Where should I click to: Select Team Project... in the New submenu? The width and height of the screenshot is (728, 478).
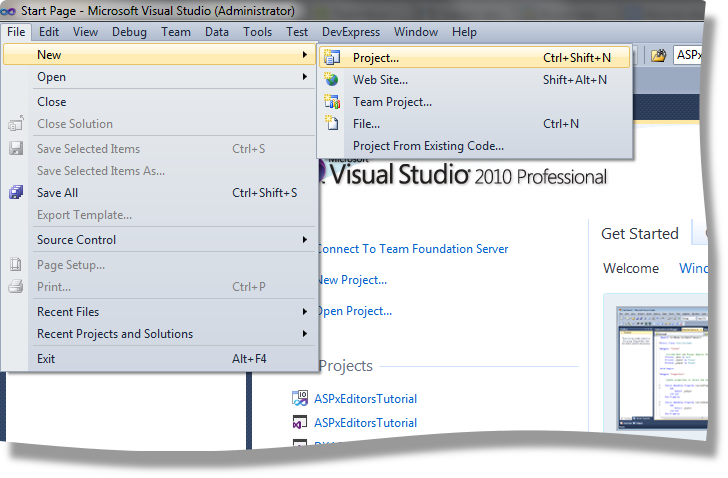474,102
